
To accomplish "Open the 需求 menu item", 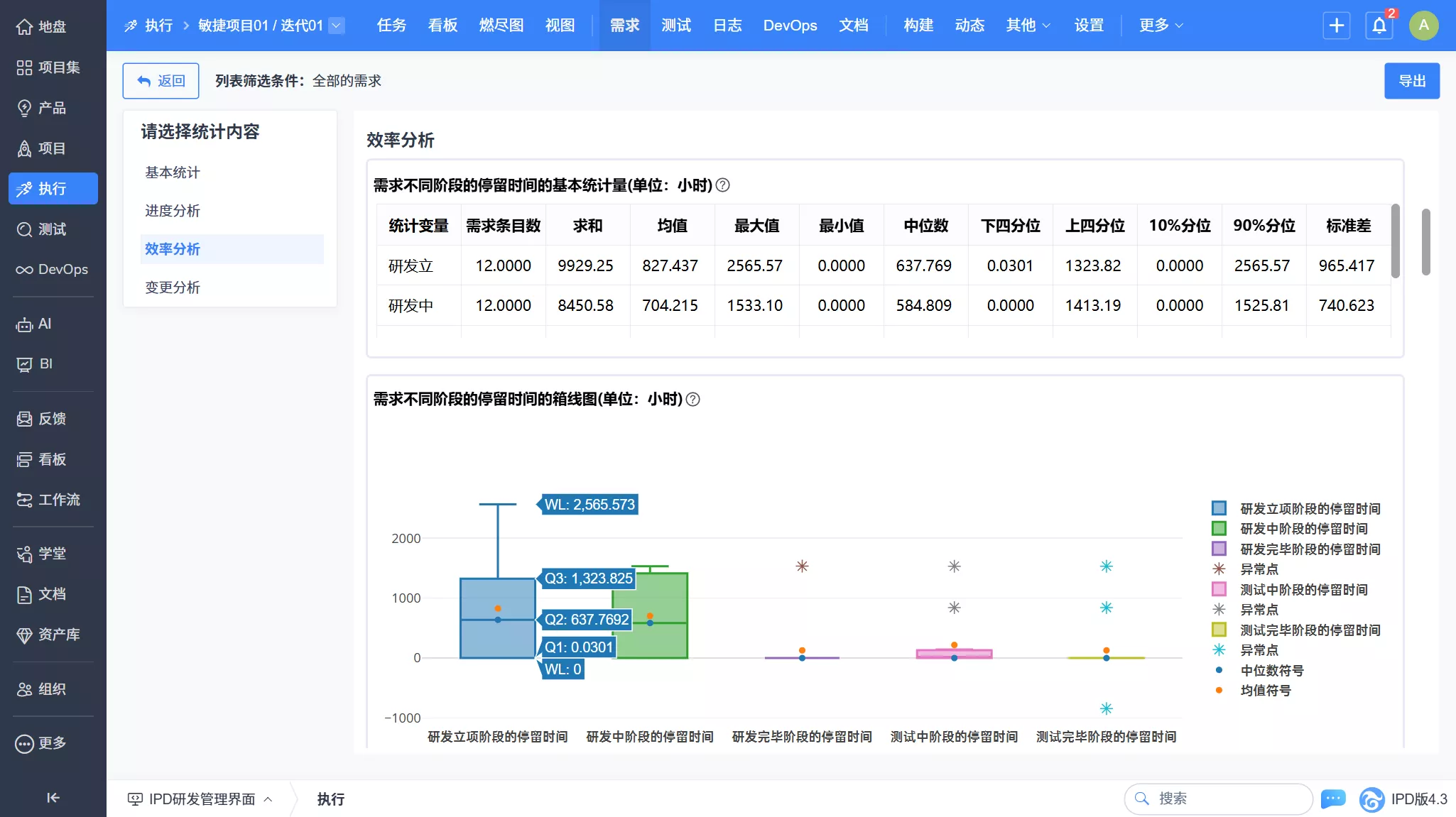I will click(624, 25).
